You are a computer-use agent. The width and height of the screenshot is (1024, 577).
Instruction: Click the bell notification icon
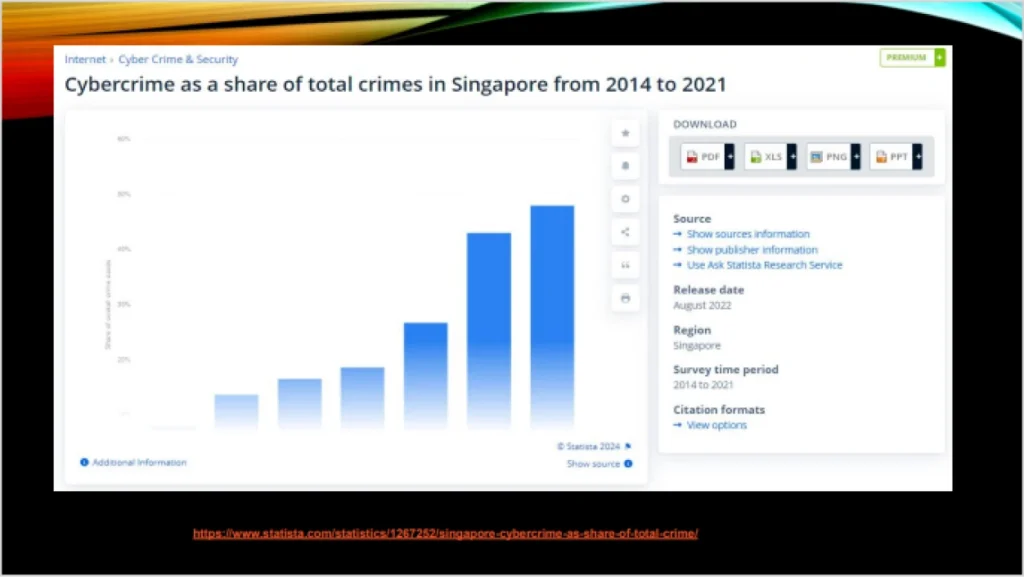tap(625, 166)
